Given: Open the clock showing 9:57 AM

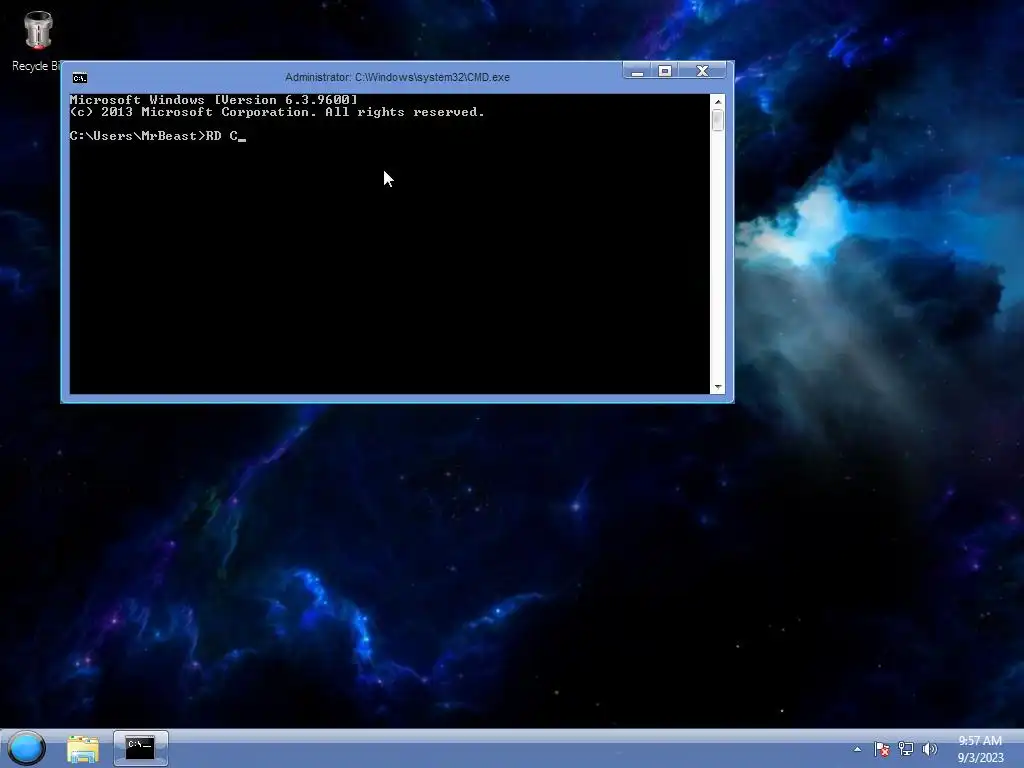Looking at the screenshot, I should click(x=980, y=749).
